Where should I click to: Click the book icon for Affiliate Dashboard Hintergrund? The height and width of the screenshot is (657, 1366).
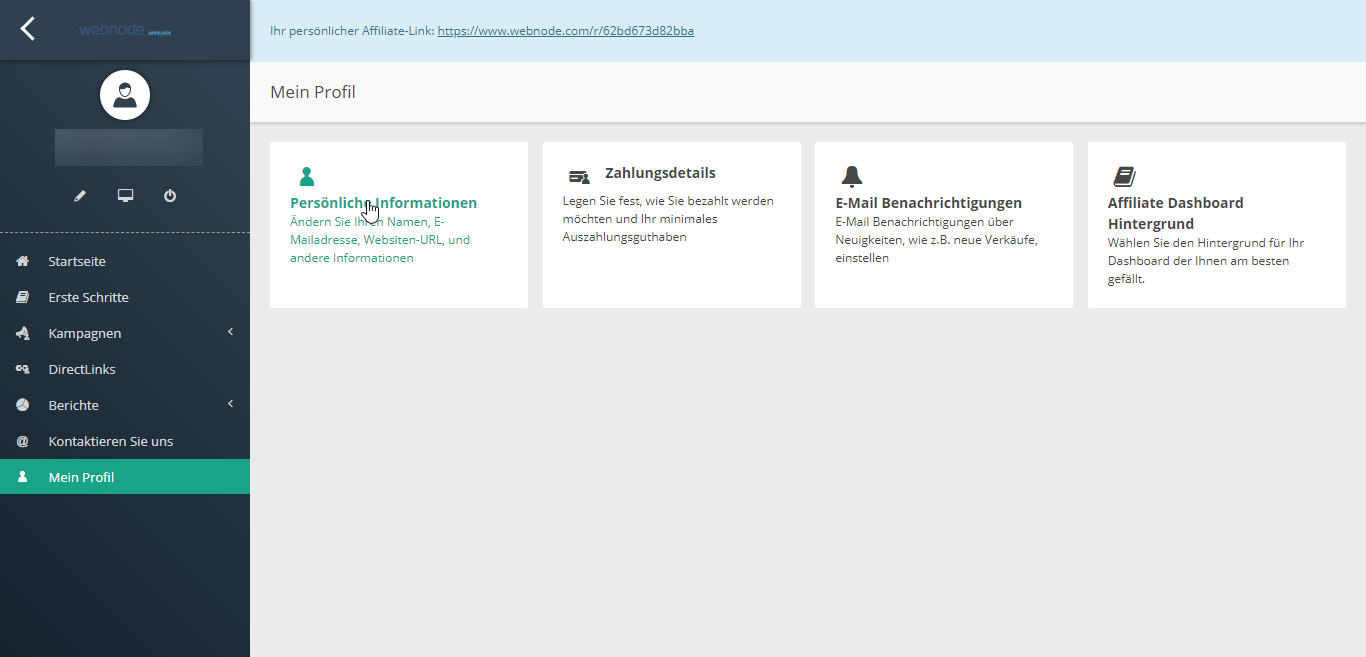point(1124,177)
